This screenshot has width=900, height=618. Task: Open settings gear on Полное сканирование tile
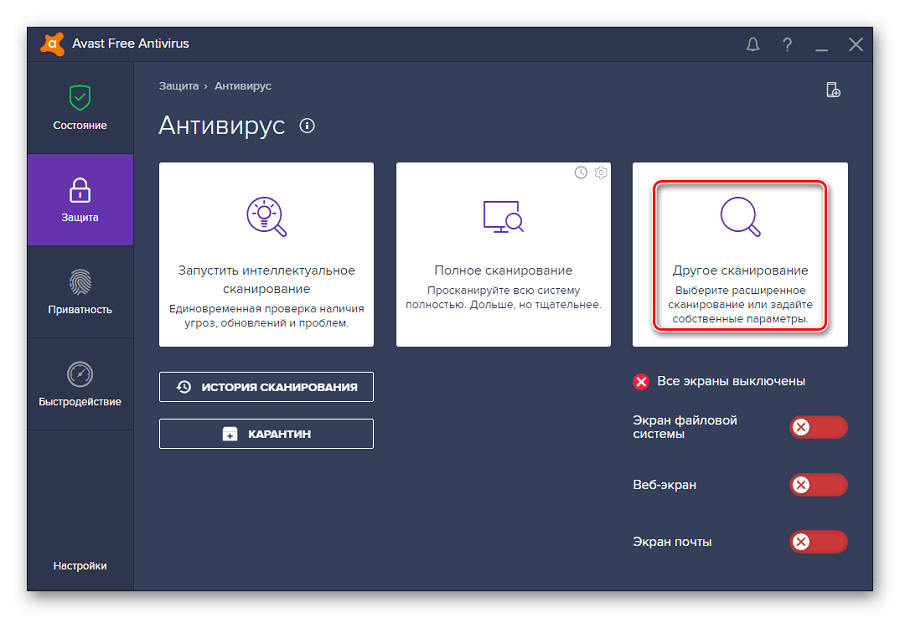601,173
